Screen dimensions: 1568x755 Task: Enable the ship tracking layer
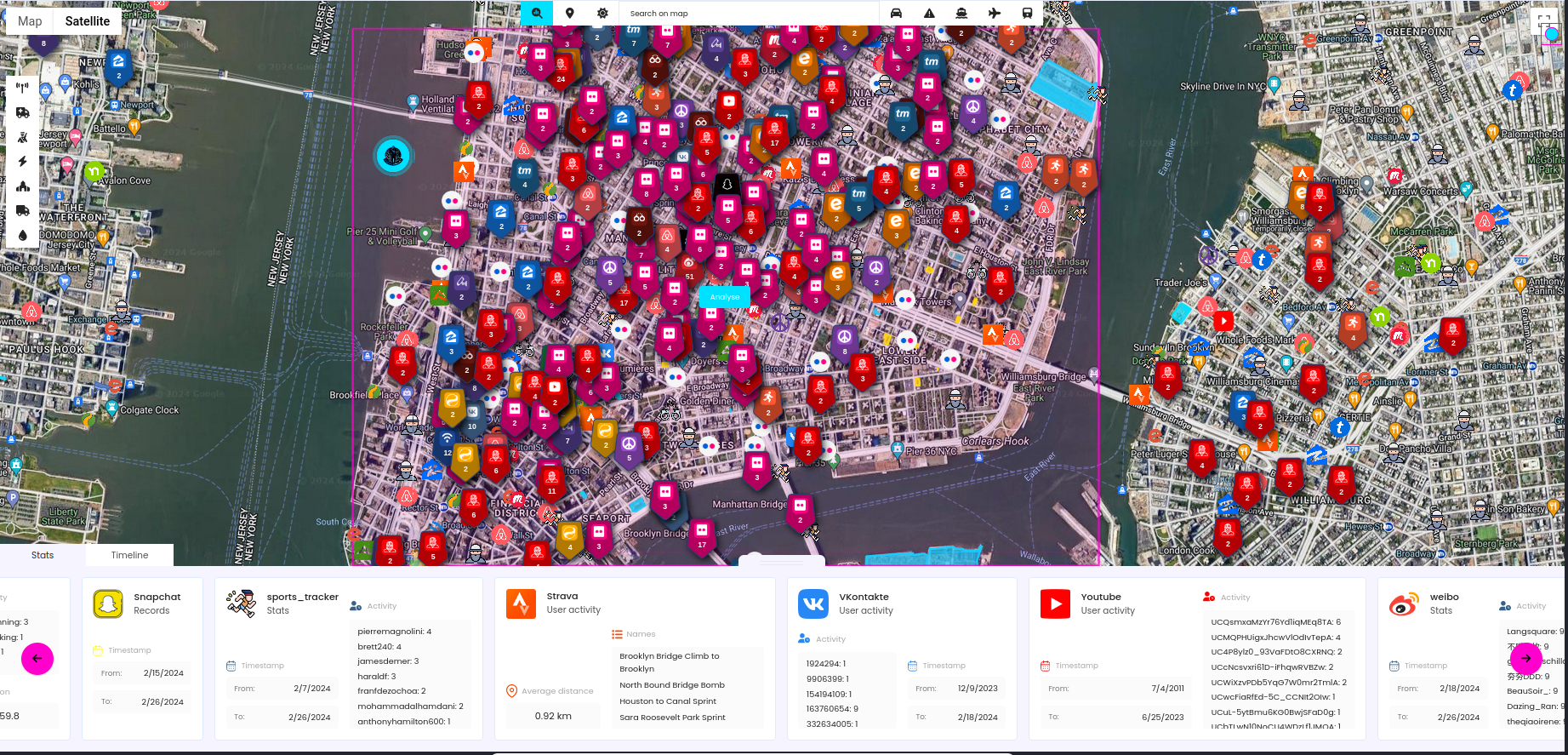[961, 13]
